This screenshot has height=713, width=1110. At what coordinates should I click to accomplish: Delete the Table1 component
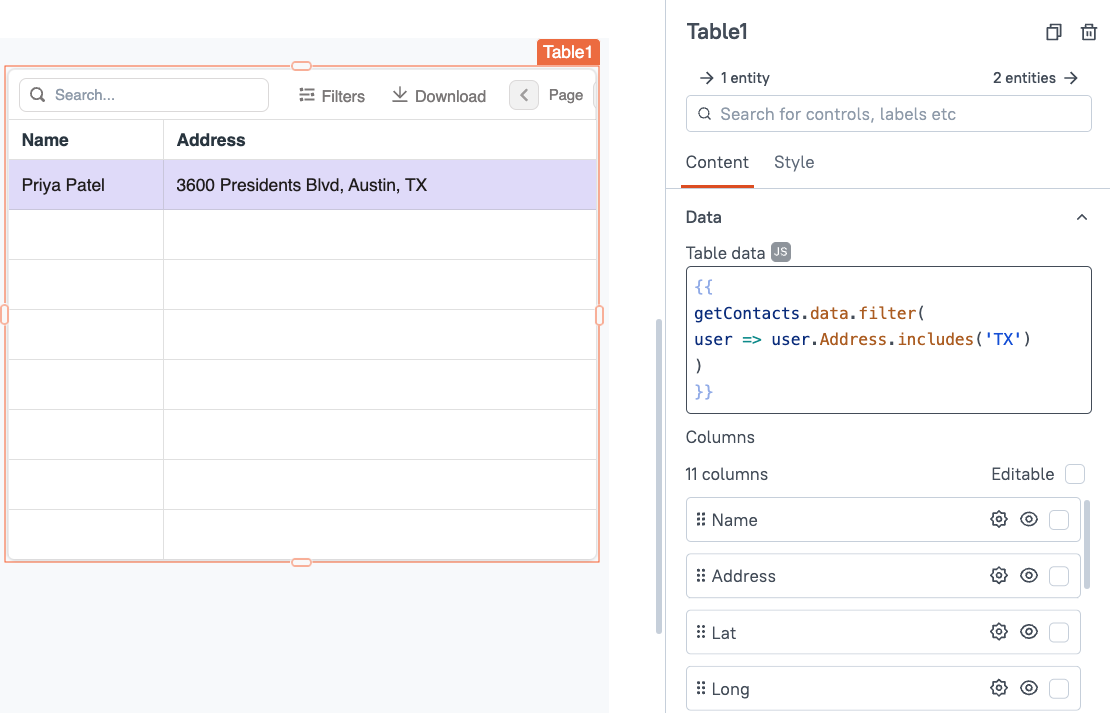(1089, 32)
